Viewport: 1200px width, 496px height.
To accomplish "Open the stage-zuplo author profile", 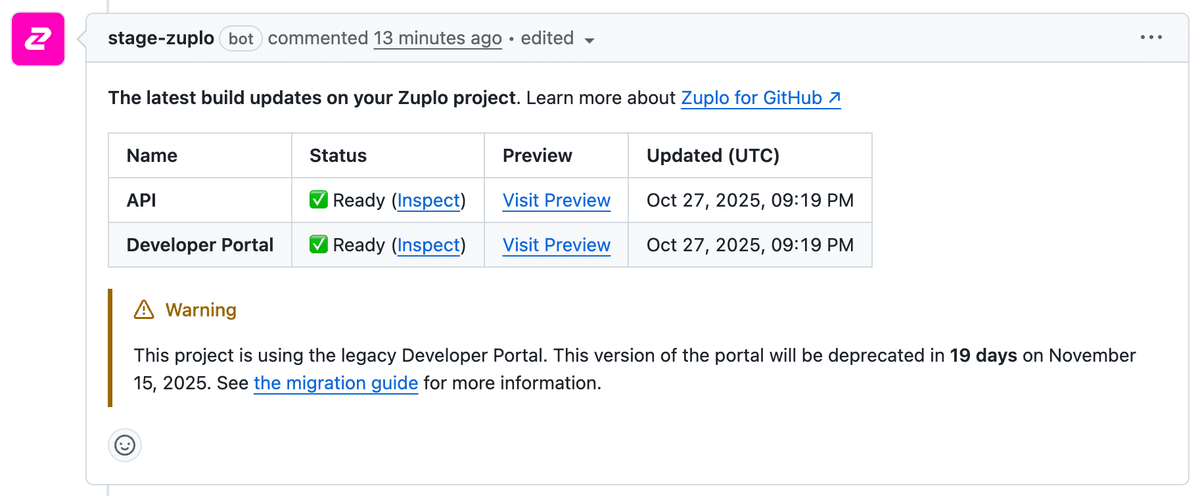I will tap(161, 38).
